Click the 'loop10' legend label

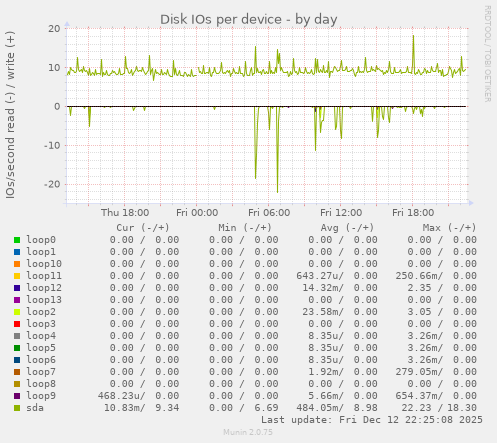(44, 264)
